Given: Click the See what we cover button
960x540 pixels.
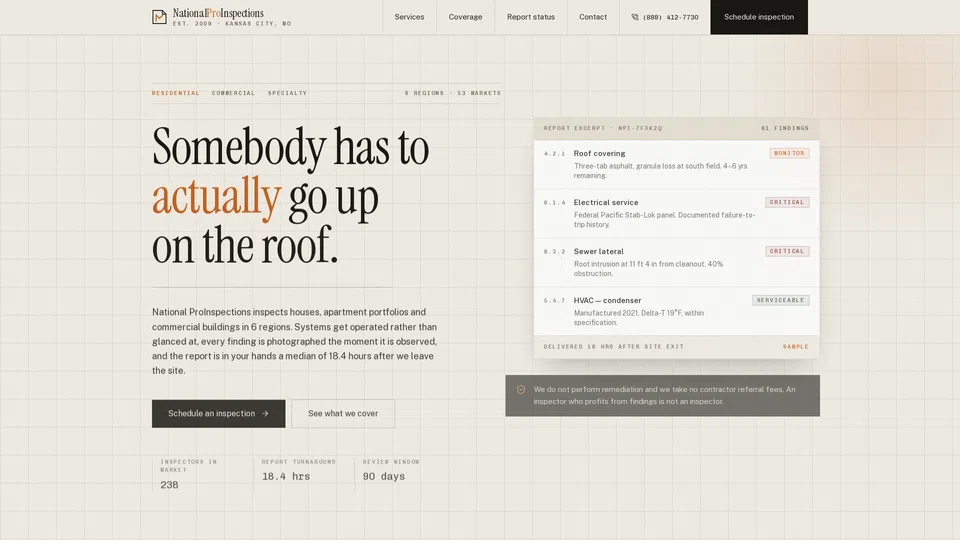Looking at the screenshot, I should 343,414.
